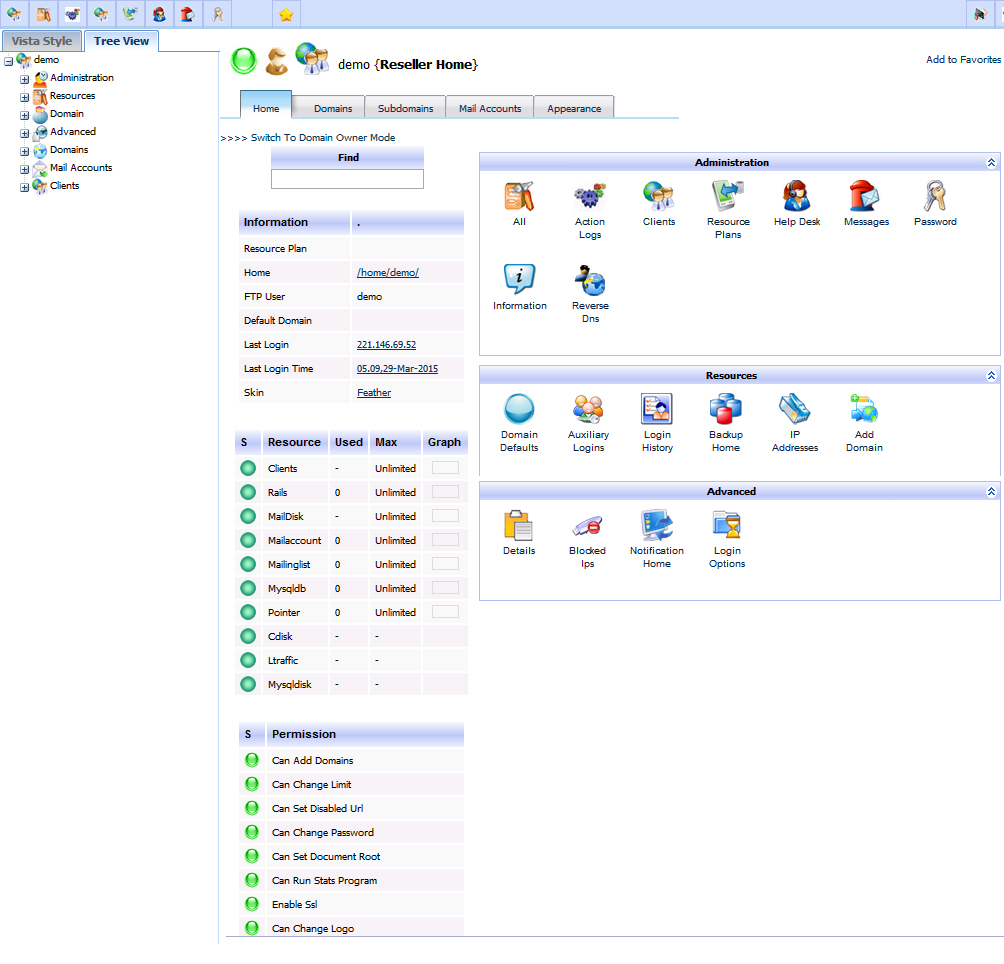
Task: Open the /home/demo/ link
Action: pos(387,273)
